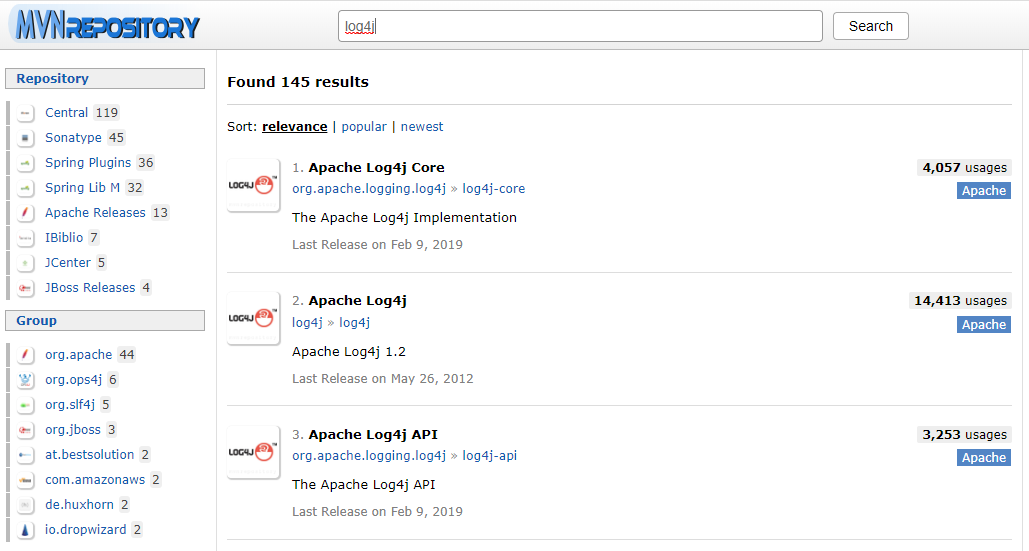Image resolution: width=1029 pixels, height=551 pixels.
Task: Filter by org.jboss group link
Action: (73, 430)
